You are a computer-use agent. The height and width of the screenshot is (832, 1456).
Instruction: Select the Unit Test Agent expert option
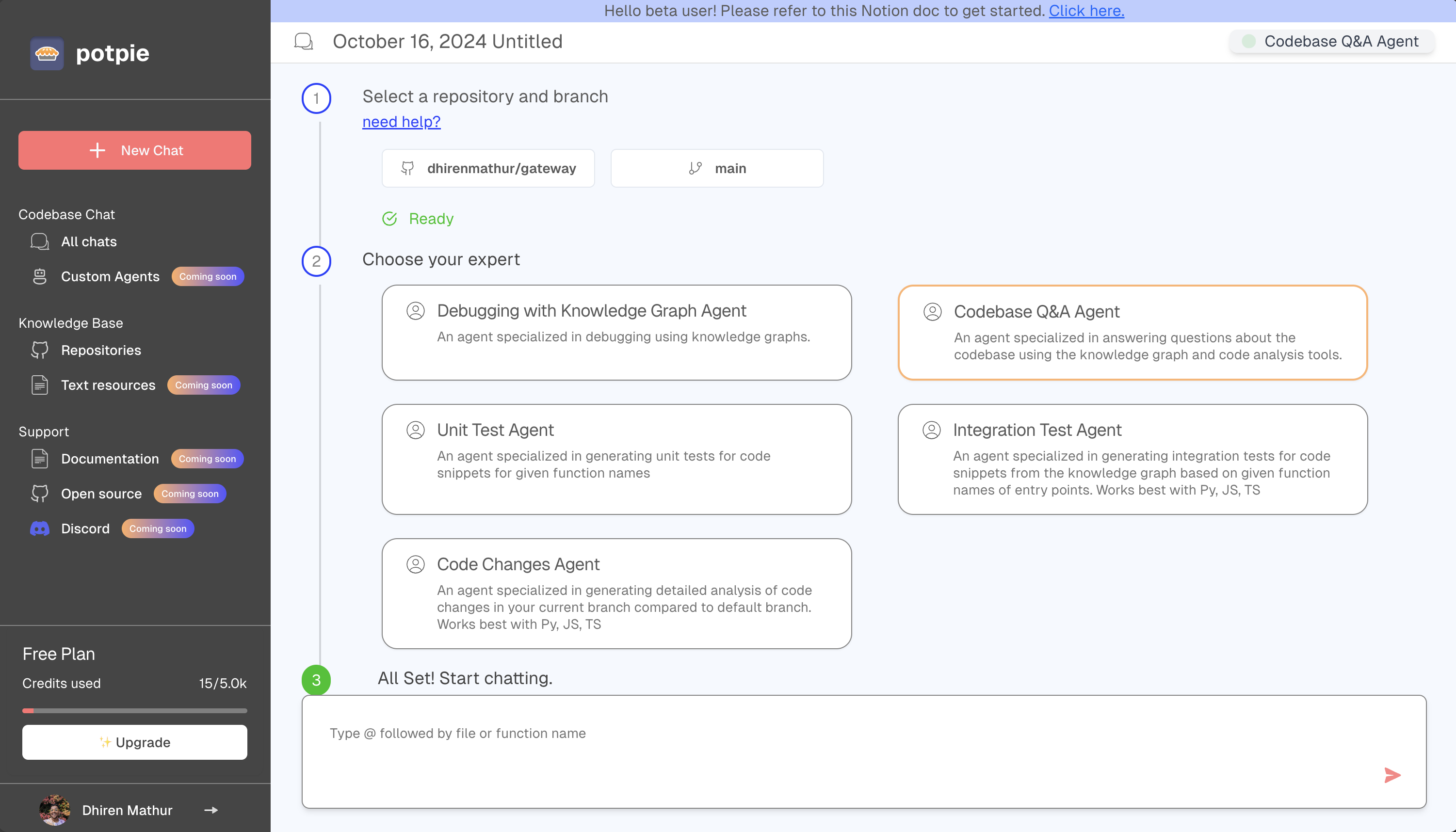coord(617,458)
